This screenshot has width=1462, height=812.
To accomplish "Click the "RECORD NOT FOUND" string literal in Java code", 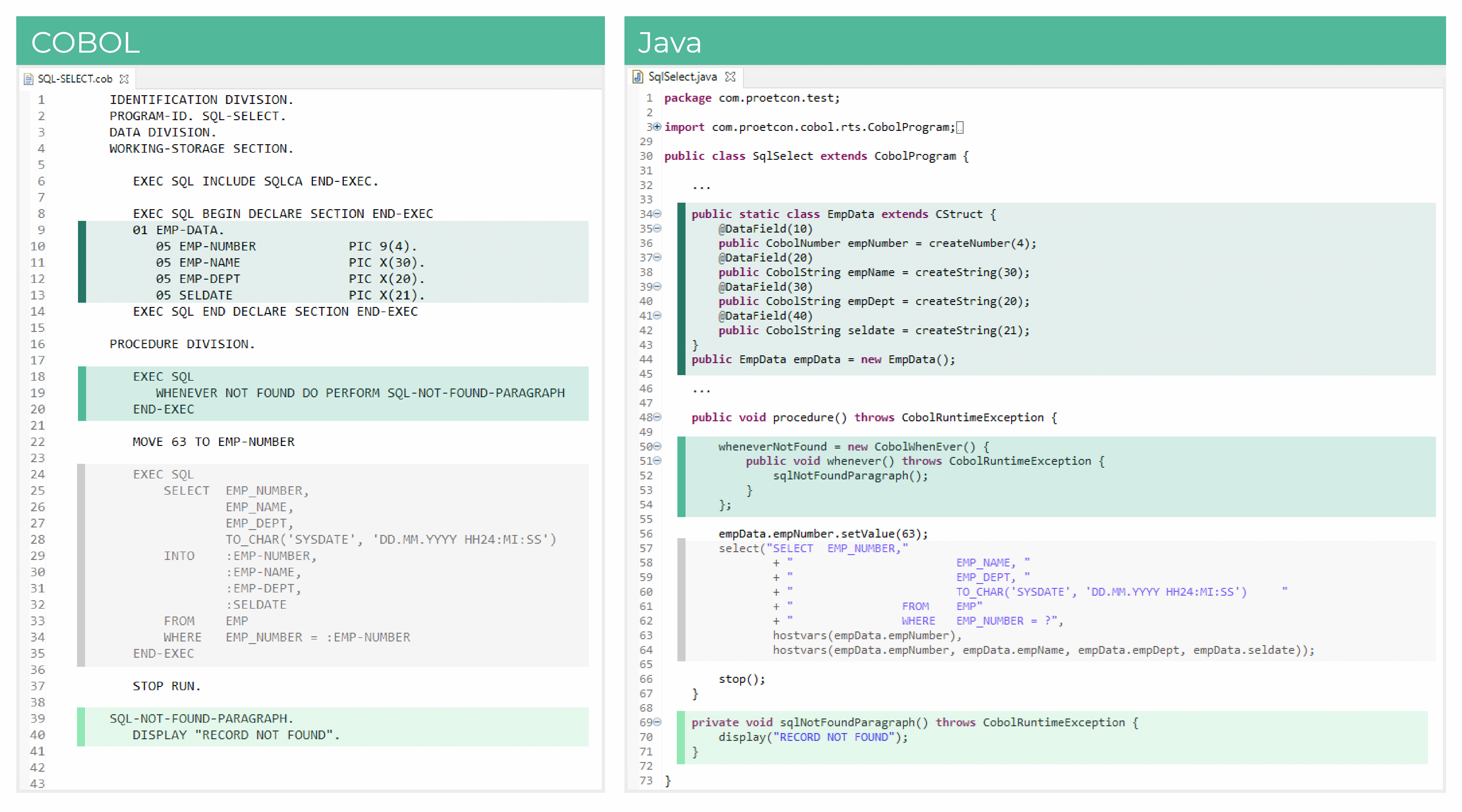I will [x=834, y=737].
